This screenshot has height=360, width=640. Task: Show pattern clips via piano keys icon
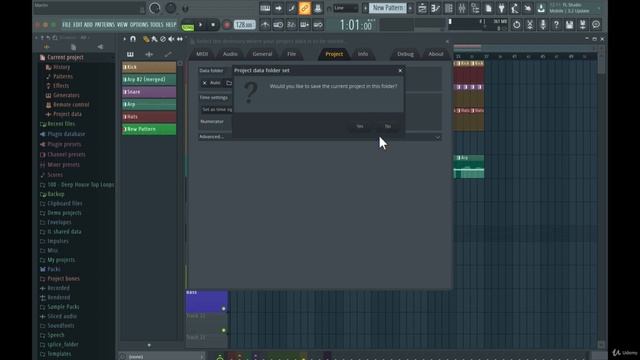(x=130, y=54)
